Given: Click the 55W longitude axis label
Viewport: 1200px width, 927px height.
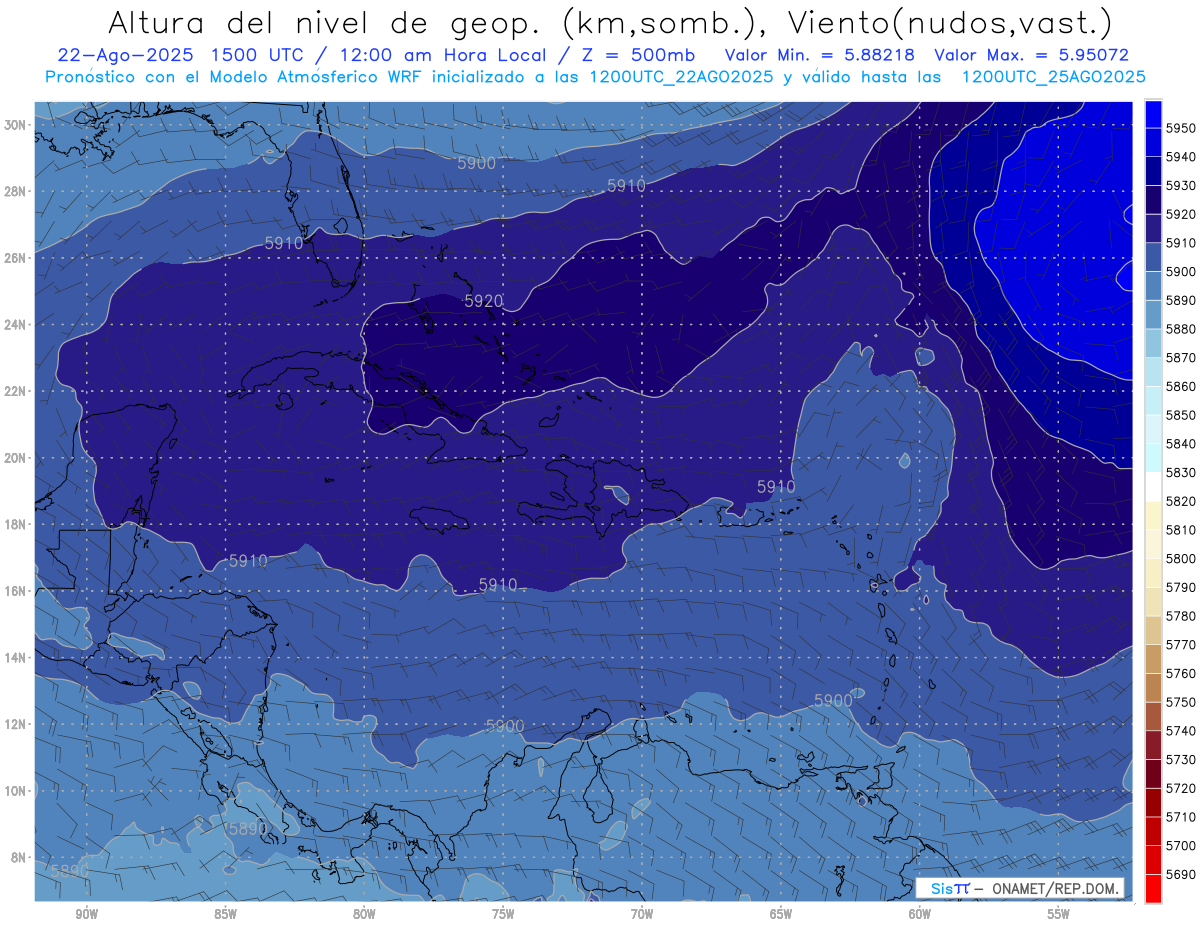Looking at the screenshot, I should click(x=1059, y=914).
